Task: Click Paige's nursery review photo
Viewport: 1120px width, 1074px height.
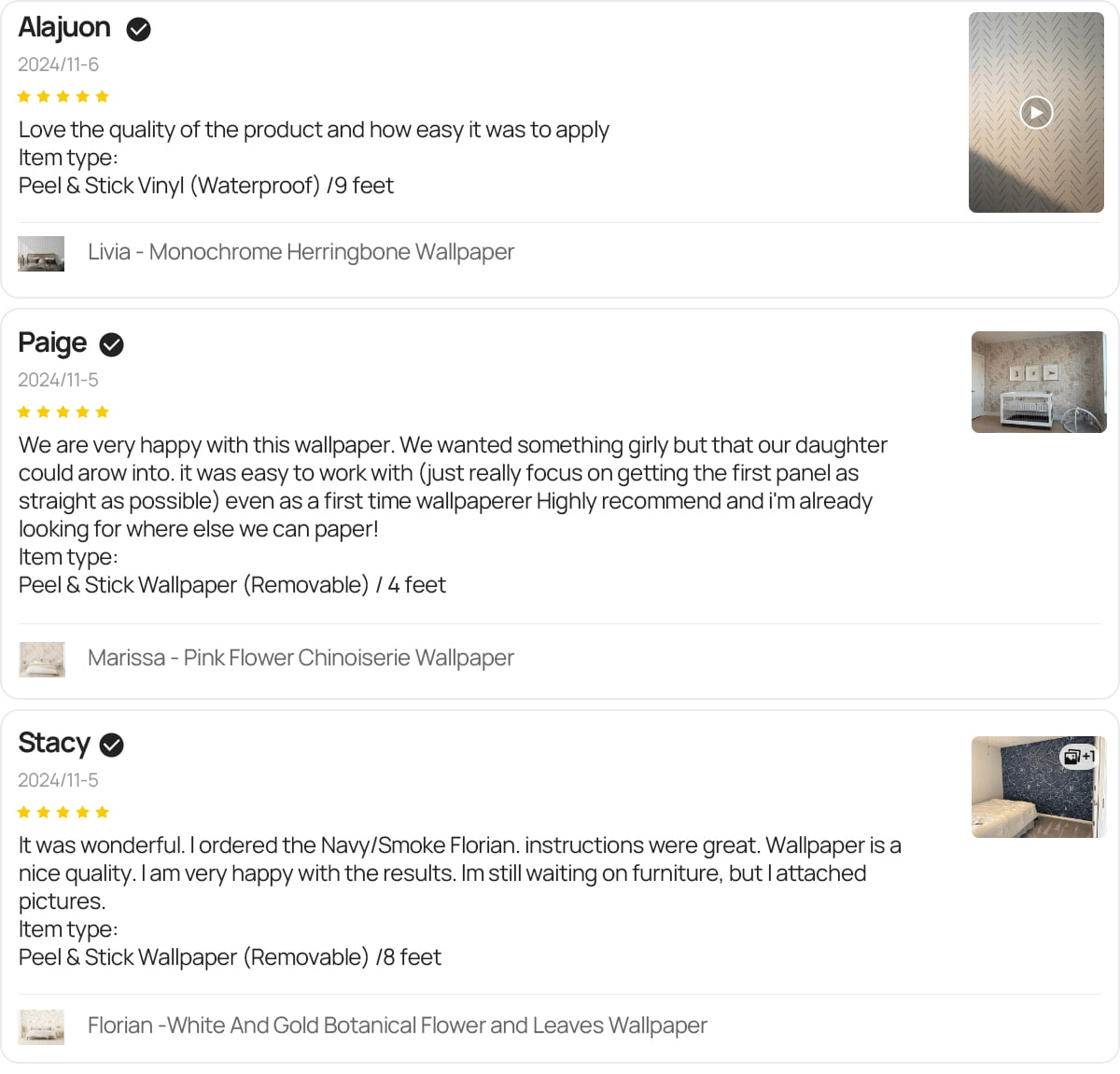Action: click(x=1039, y=382)
